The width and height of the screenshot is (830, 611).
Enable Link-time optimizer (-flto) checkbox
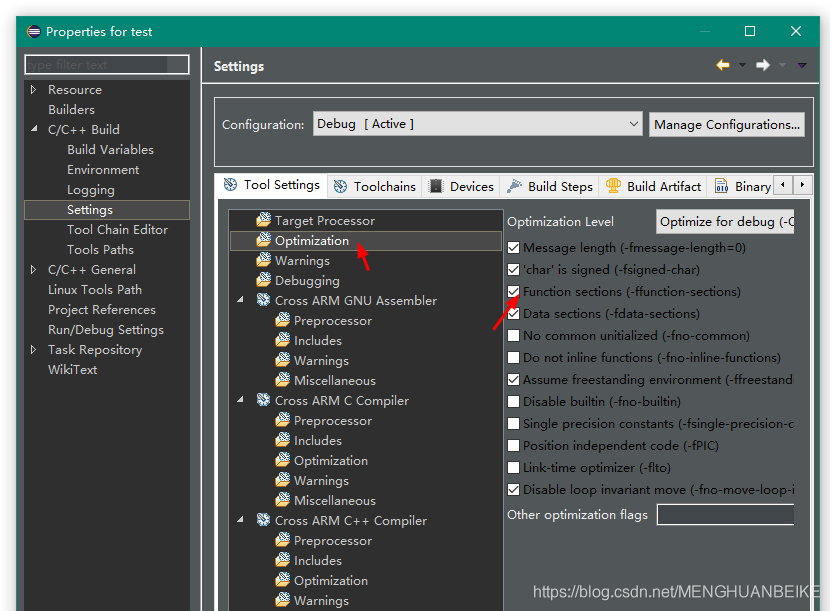pos(514,468)
